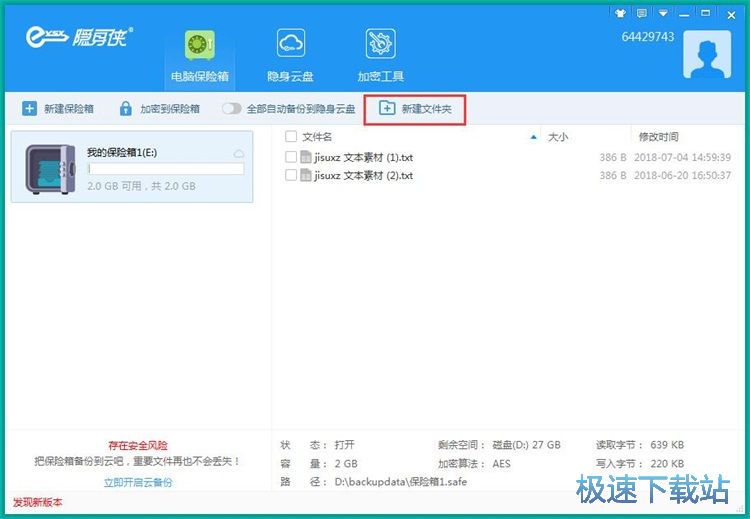Check the jisuxz 文本素材 (1).txt checkbox
The height and width of the screenshot is (519, 750).
tap(290, 157)
